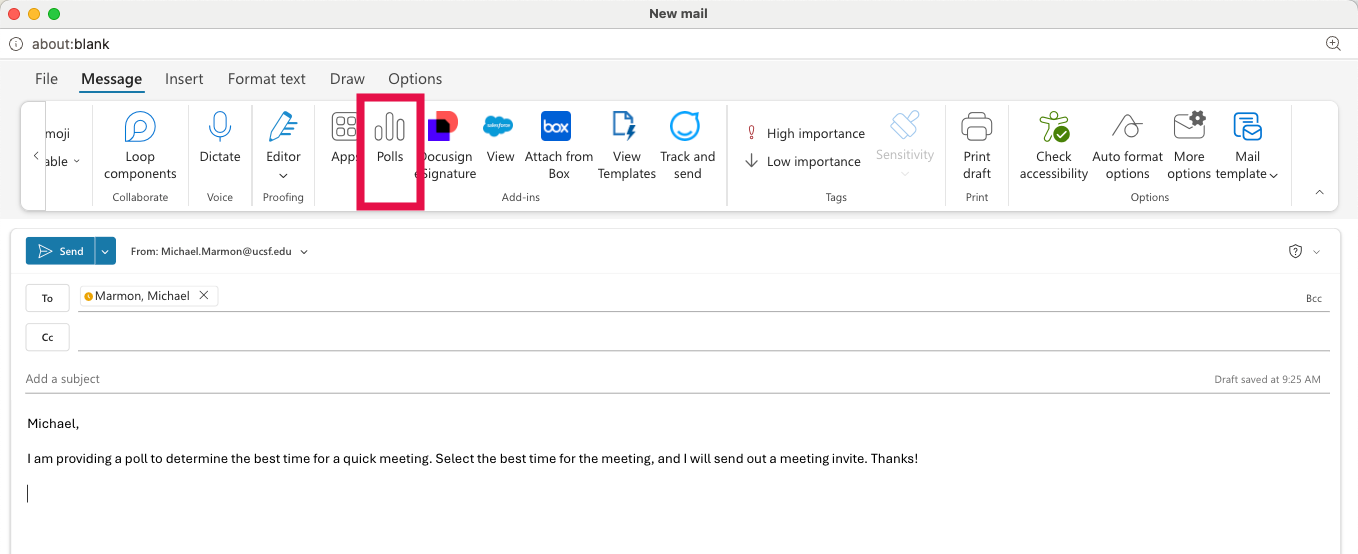Expand the chevron next to shield
The image size is (1358, 554).
point(1316,252)
